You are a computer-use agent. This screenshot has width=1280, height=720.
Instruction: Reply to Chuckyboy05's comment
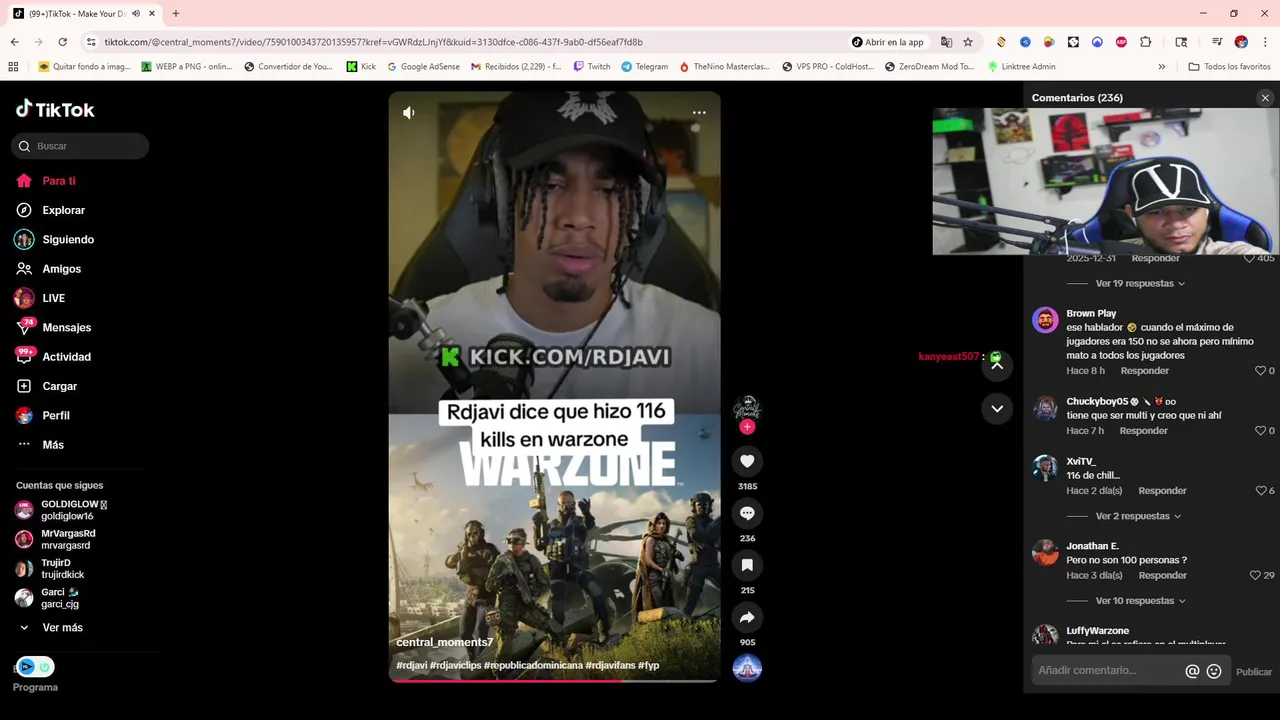click(x=1143, y=431)
